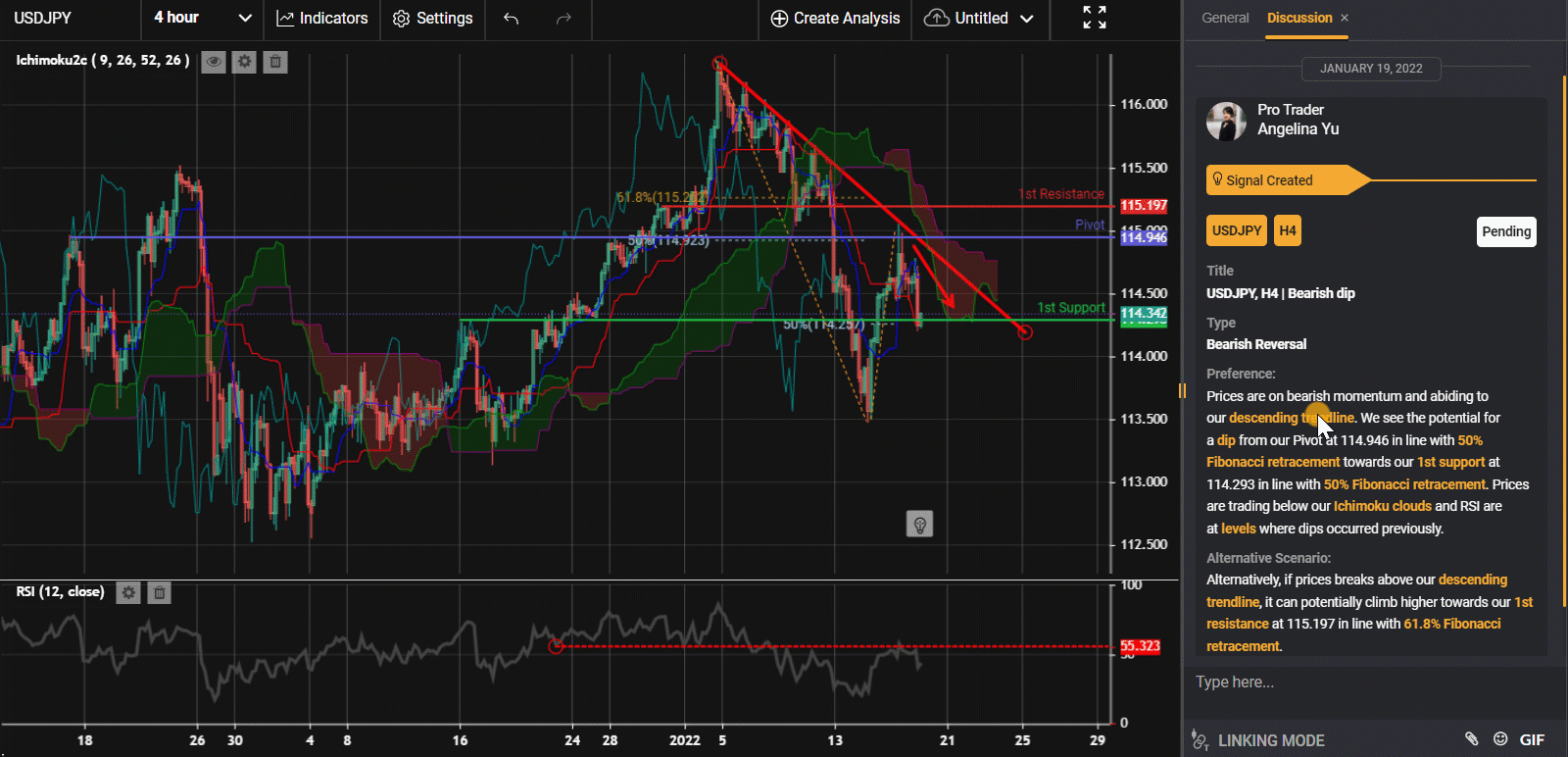Click the RSI level start circle marker

tap(556, 646)
